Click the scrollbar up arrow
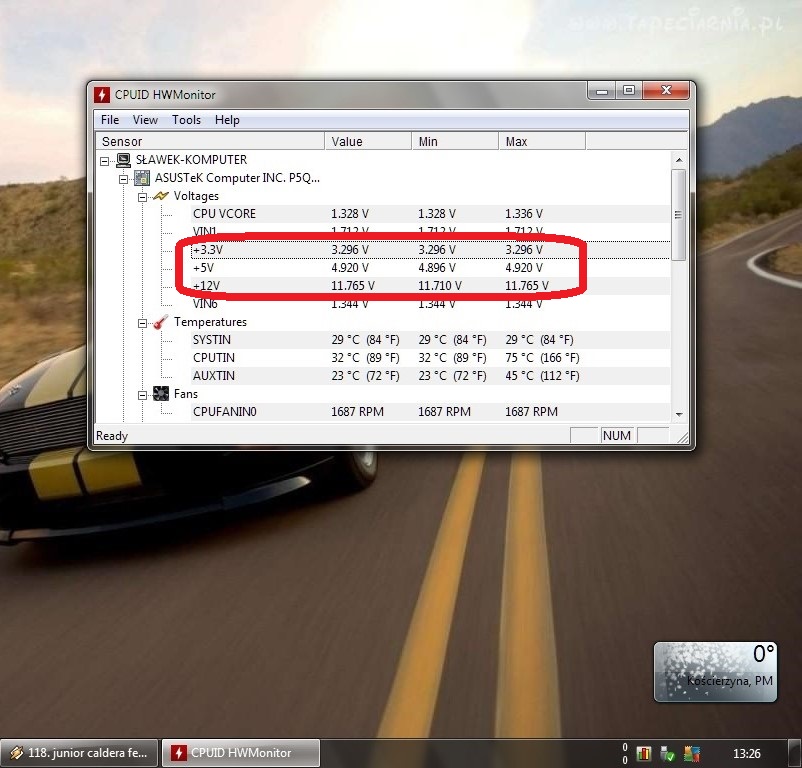 (x=679, y=160)
